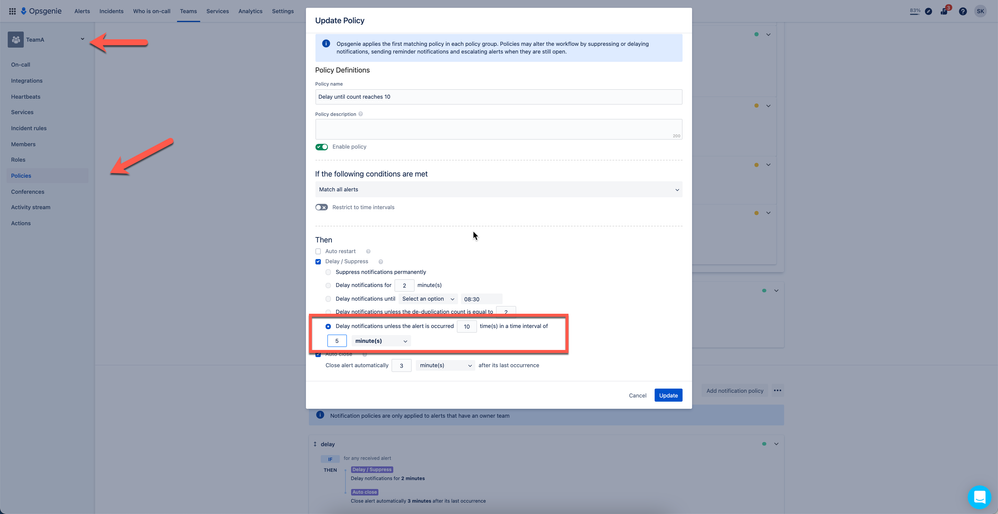Open the three-dots menu beside Add notification policy

point(778,391)
